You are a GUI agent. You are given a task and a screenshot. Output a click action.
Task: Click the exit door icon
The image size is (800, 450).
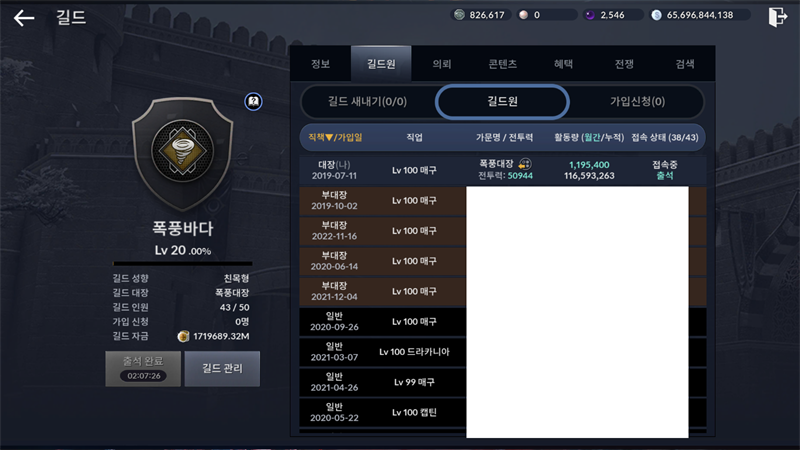click(x=778, y=17)
